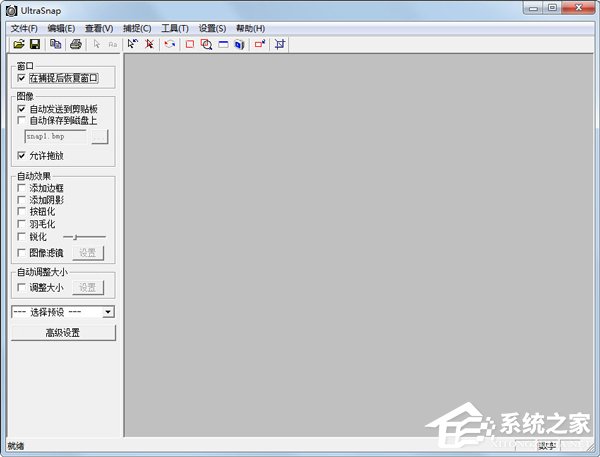The height and width of the screenshot is (457, 600).
Task: Click the window capture icon
Action: click(223, 44)
